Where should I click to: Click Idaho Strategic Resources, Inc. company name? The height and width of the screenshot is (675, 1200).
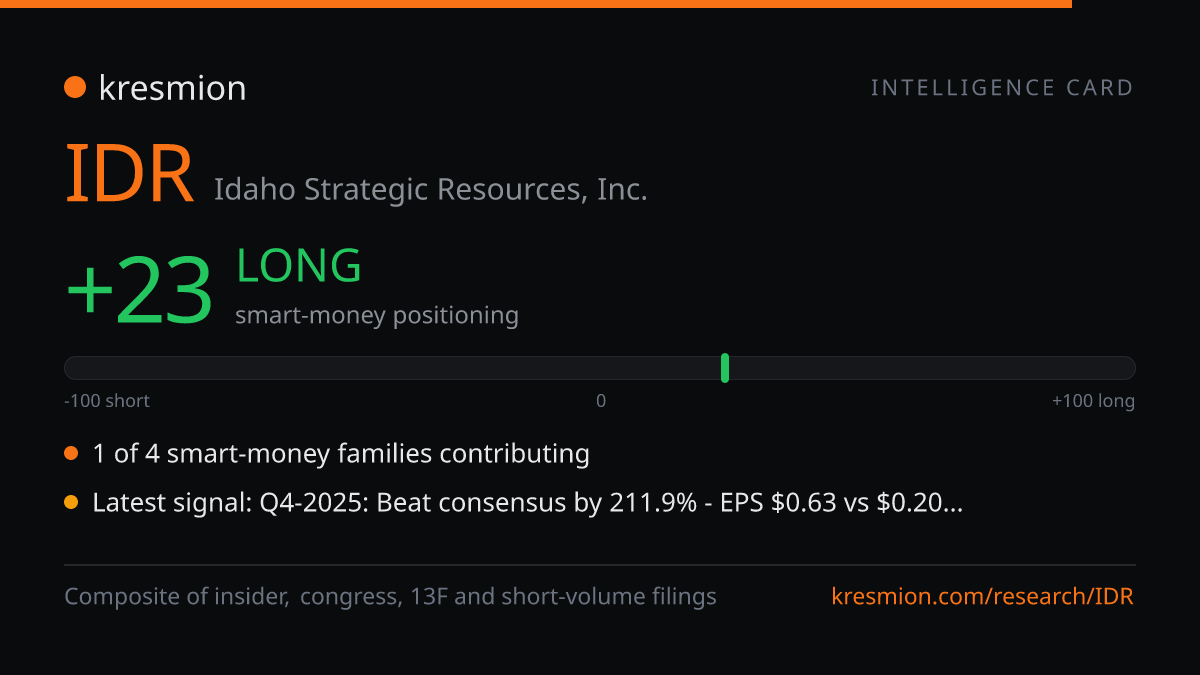pos(431,189)
